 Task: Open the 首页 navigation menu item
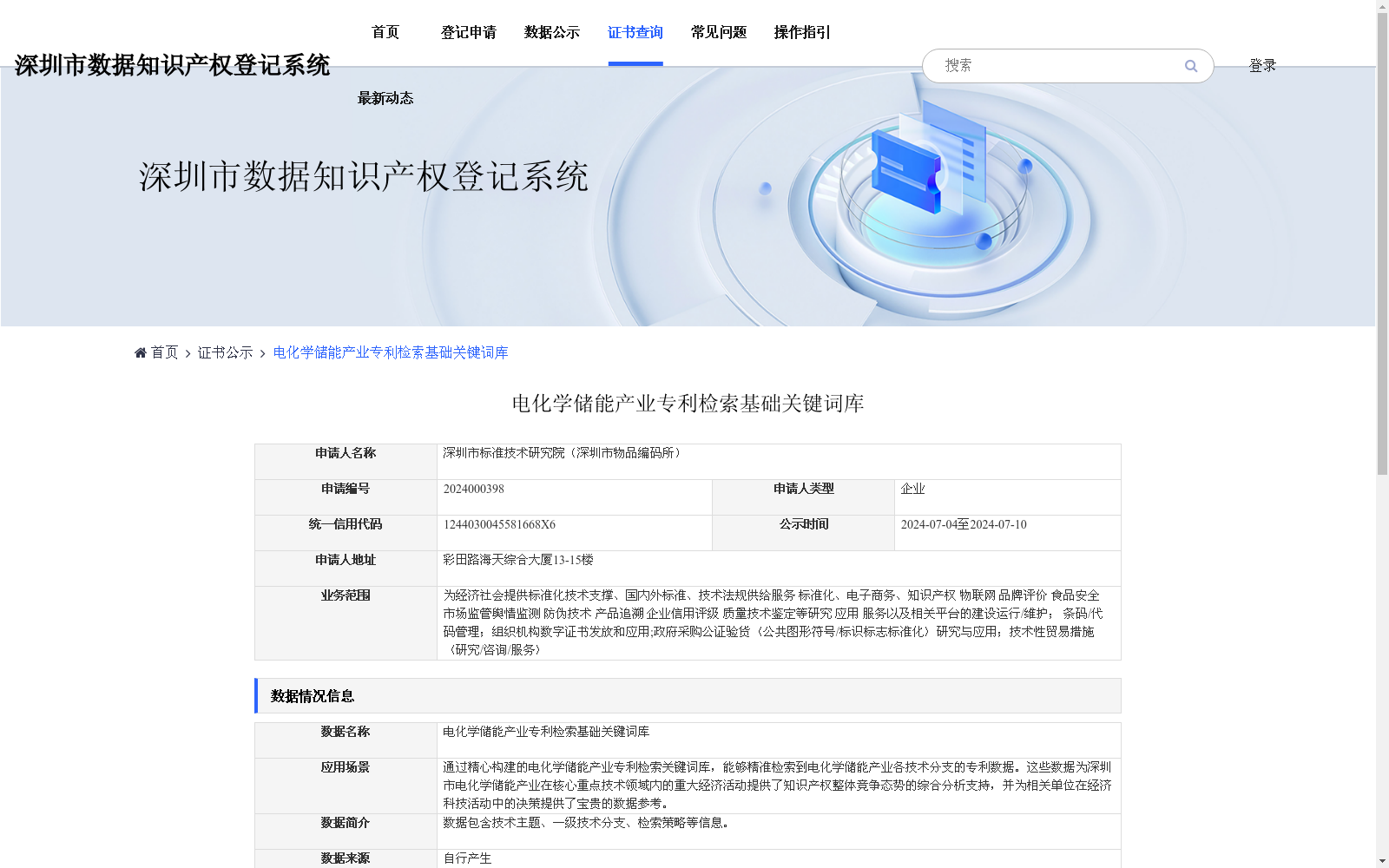pyautogui.click(x=385, y=32)
